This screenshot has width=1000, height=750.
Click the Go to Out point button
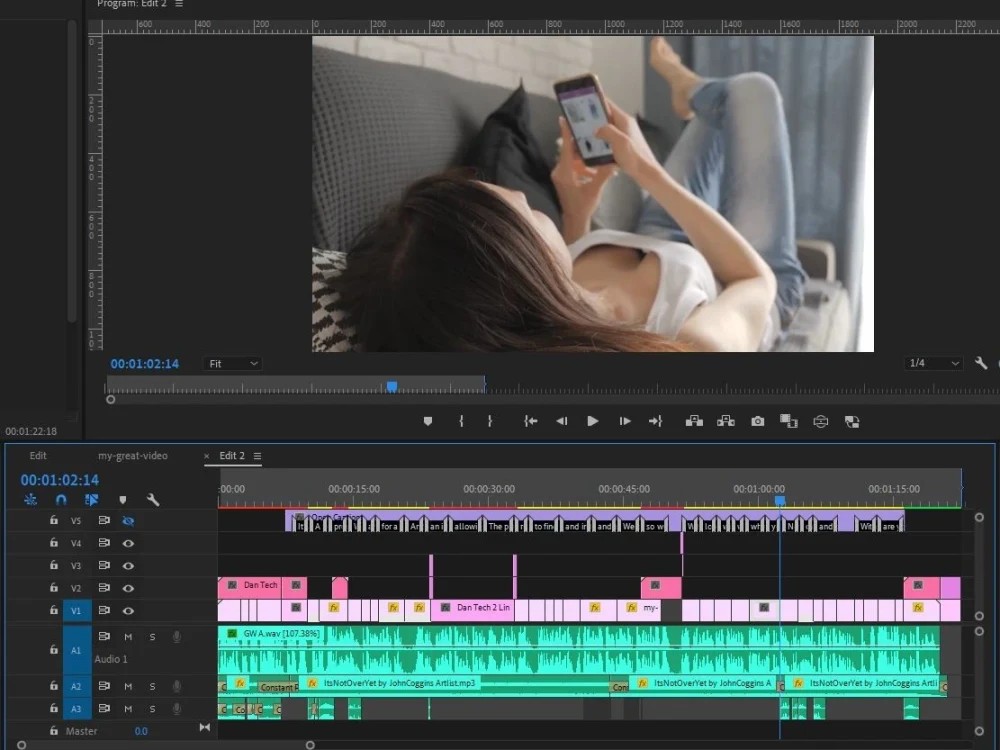pos(656,421)
